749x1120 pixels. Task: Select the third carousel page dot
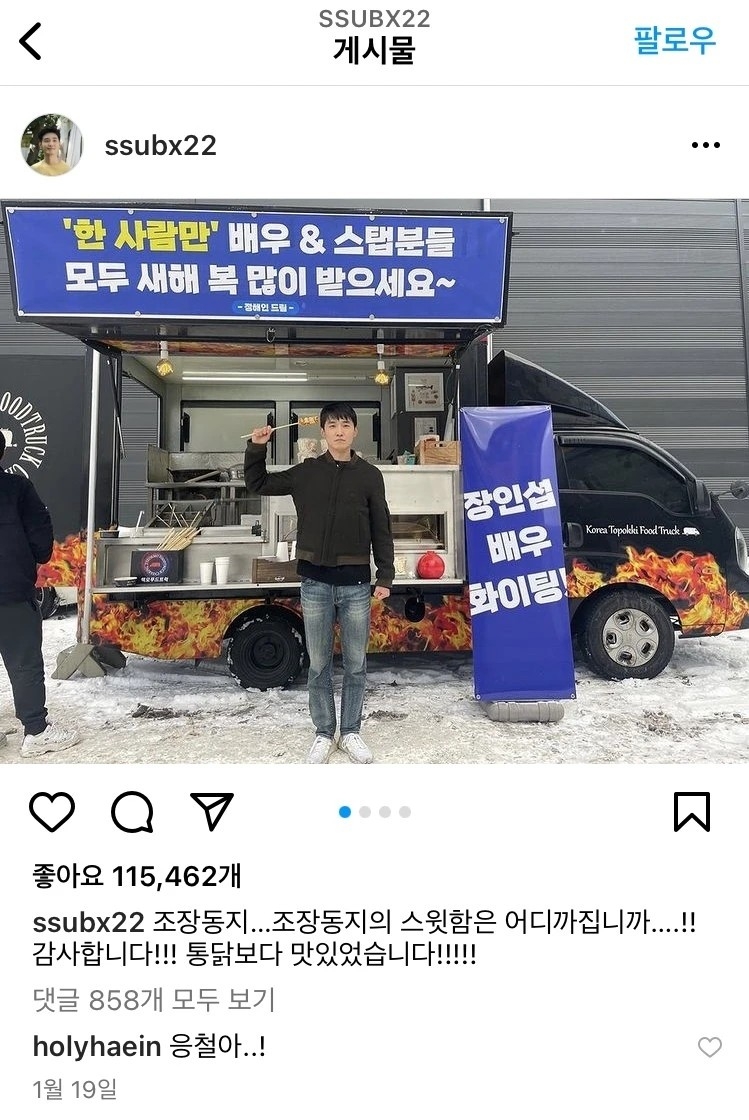tap(385, 812)
